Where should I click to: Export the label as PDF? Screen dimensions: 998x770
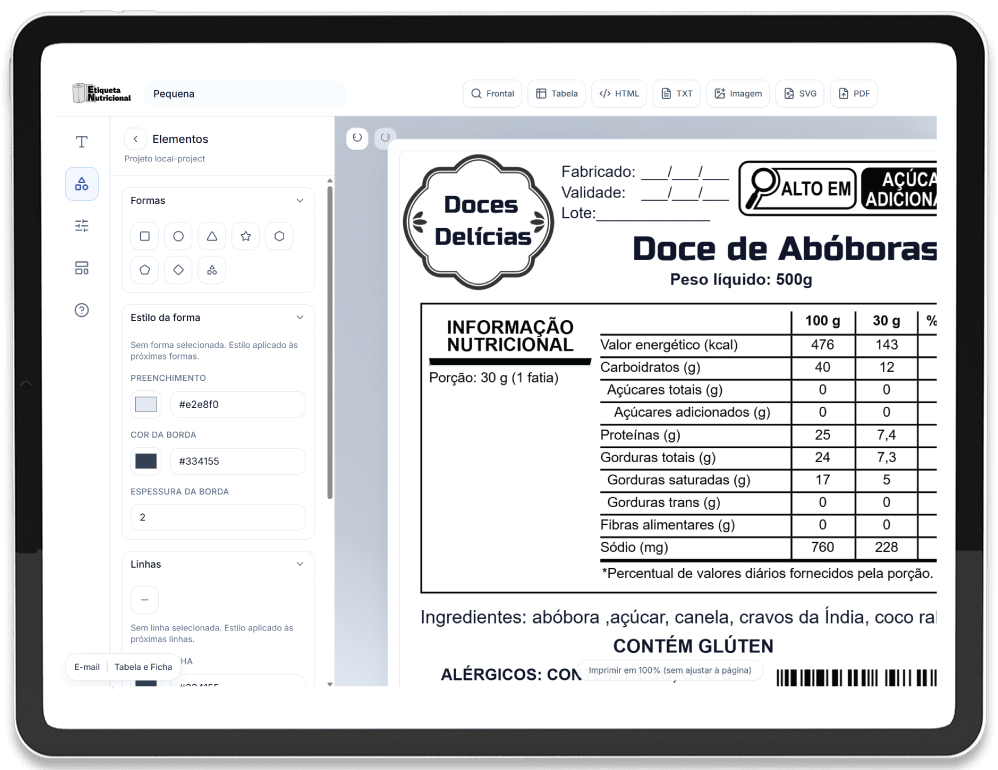[x=853, y=94]
